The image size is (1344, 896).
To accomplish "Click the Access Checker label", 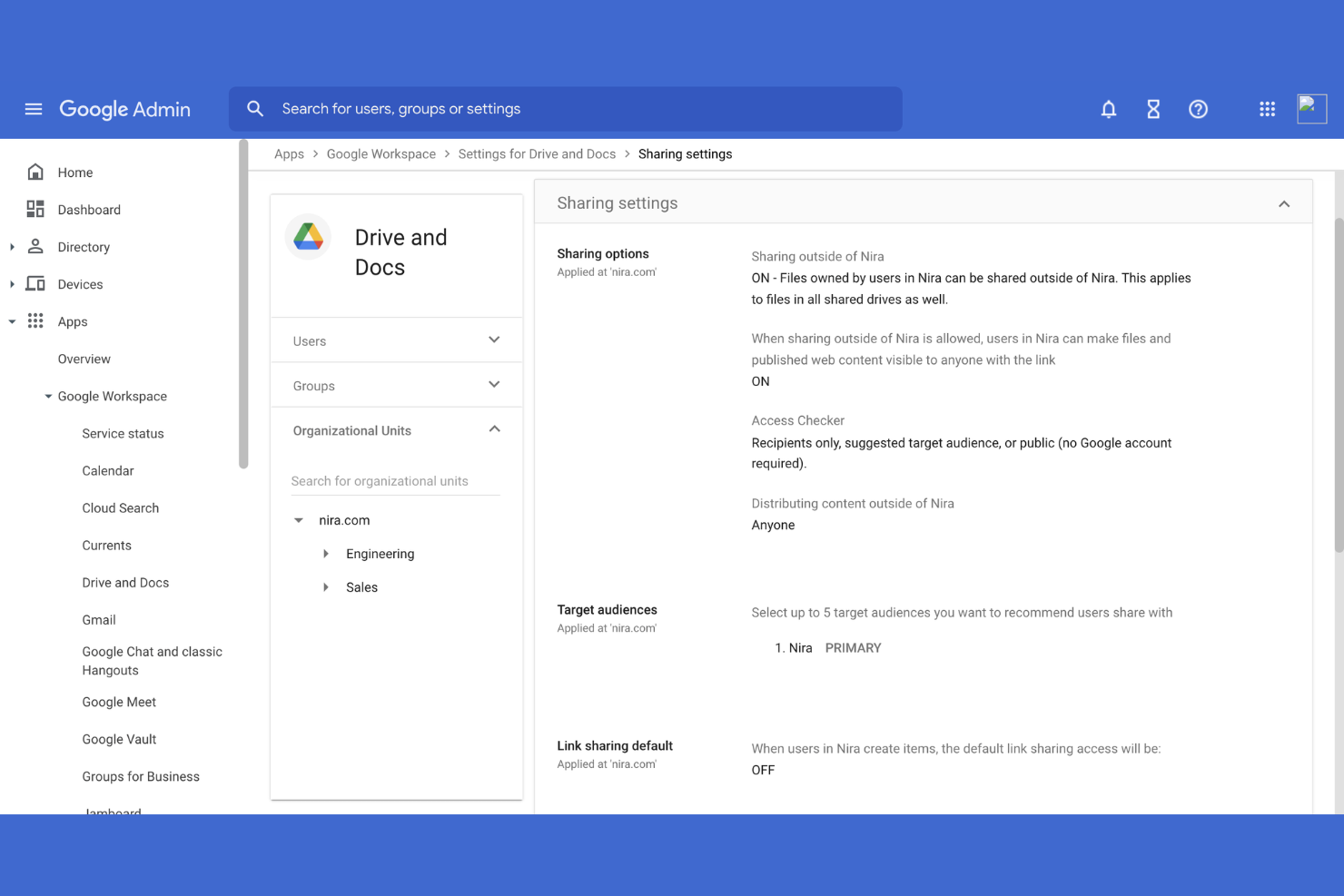I will click(797, 420).
